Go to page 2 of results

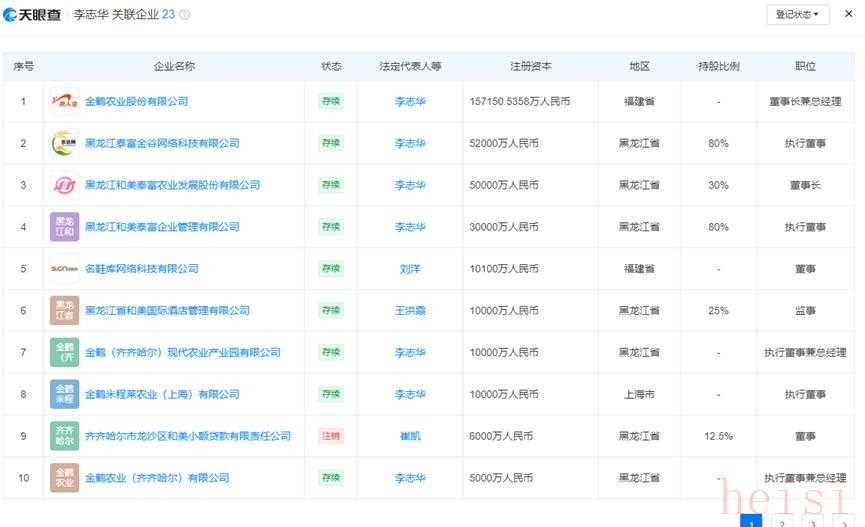coord(782,522)
